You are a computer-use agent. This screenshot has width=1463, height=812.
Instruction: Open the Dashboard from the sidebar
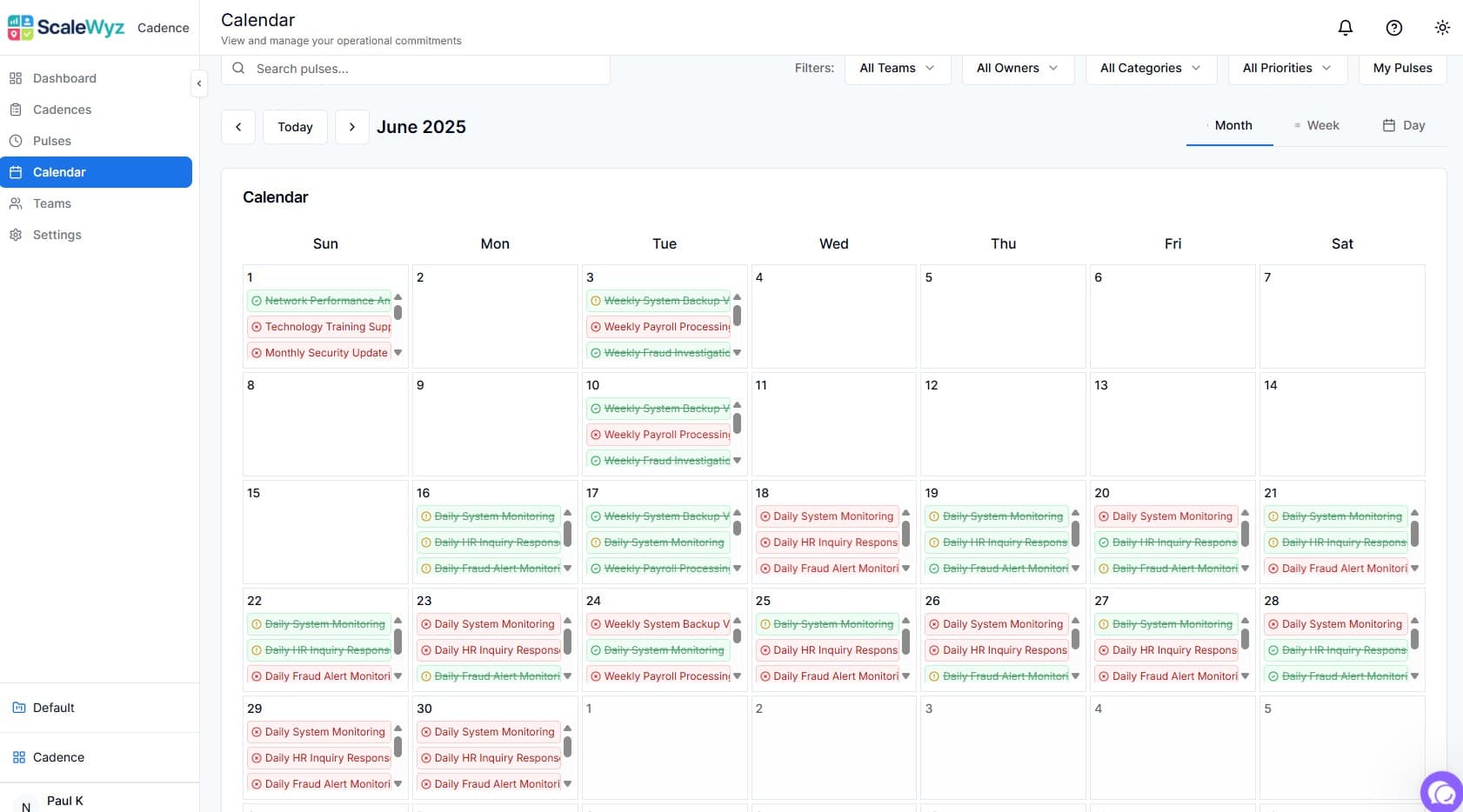pos(63,78)
